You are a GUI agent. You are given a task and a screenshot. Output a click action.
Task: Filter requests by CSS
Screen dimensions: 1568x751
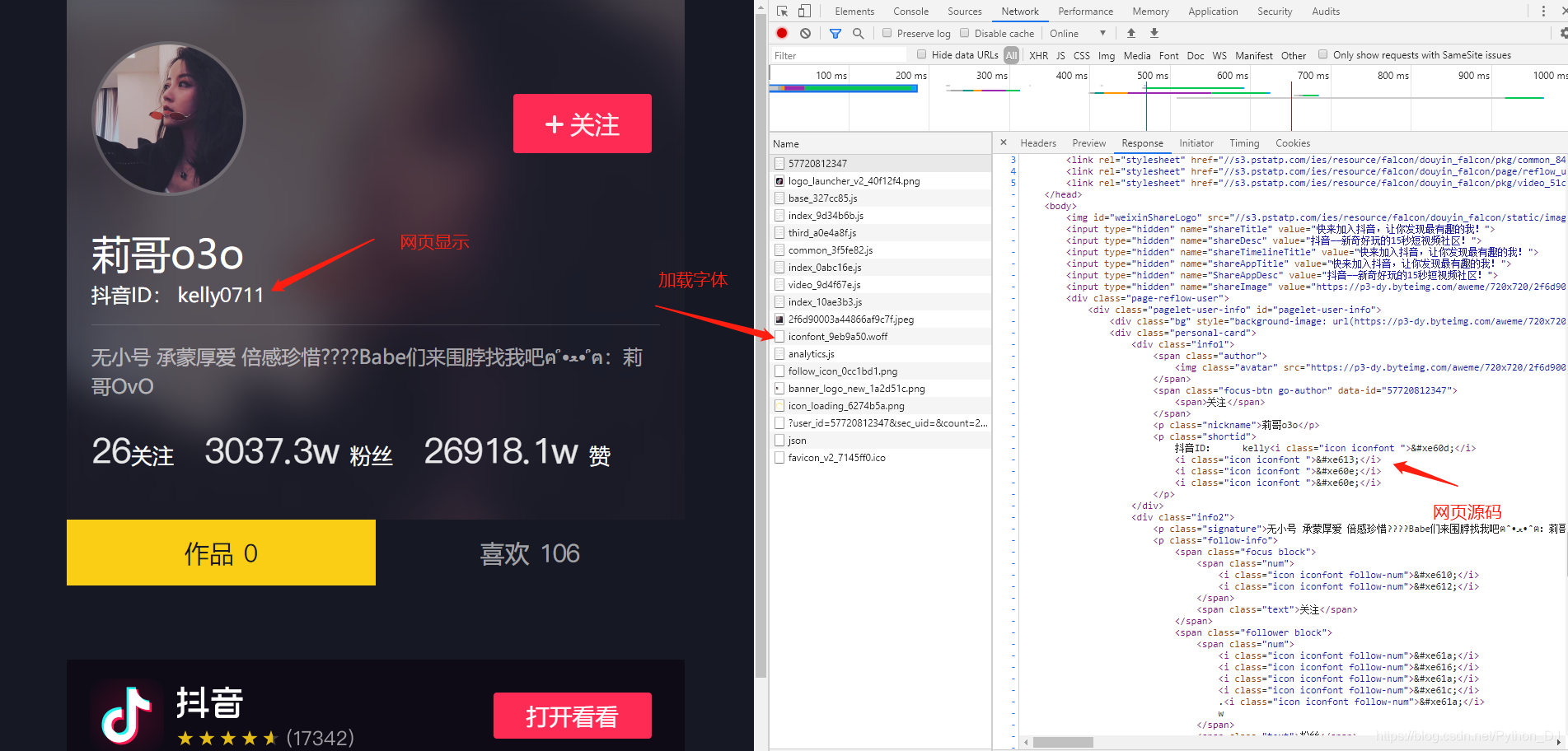1082,55
